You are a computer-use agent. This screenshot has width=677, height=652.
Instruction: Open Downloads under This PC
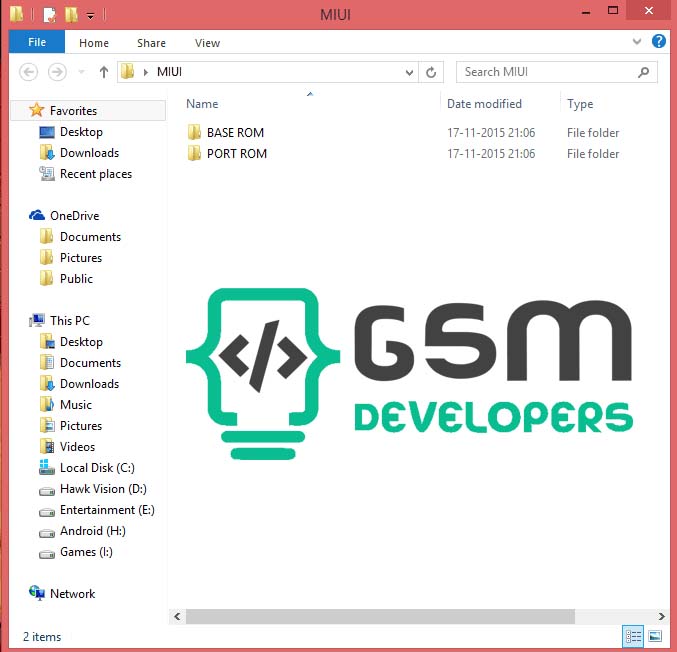click(89, 384)
